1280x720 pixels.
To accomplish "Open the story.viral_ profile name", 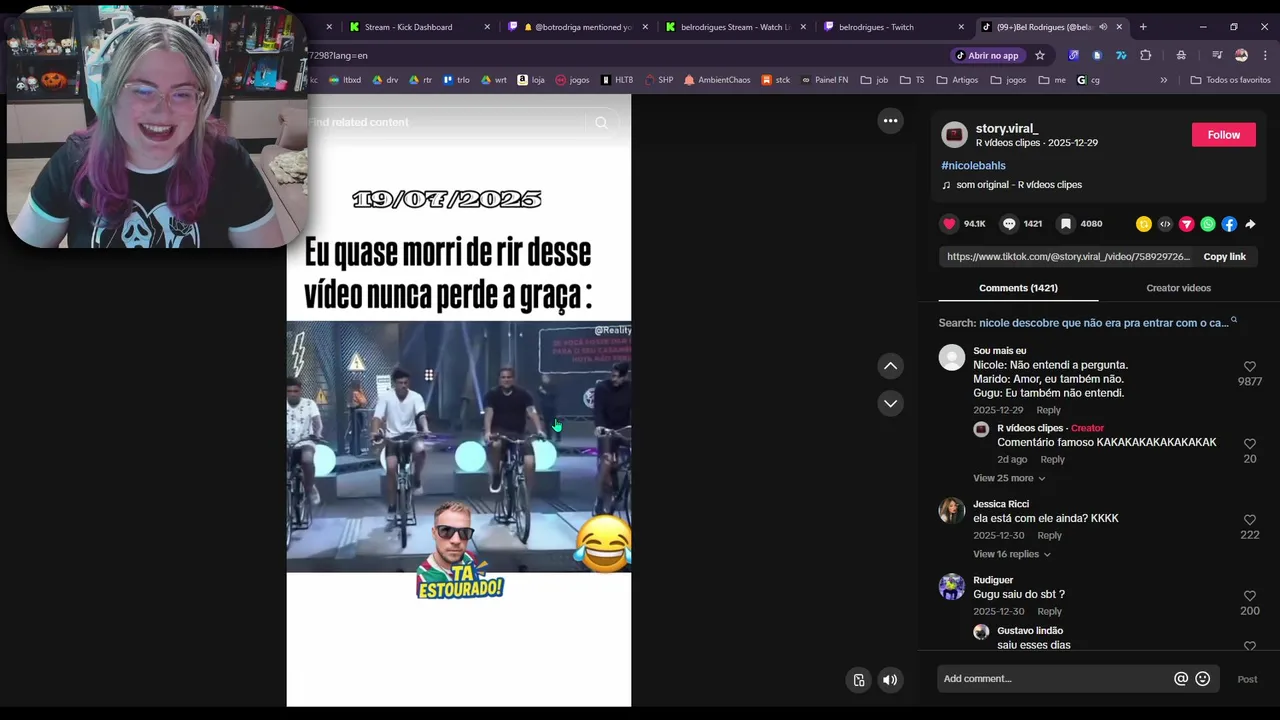I will [x=1007, y=128].
